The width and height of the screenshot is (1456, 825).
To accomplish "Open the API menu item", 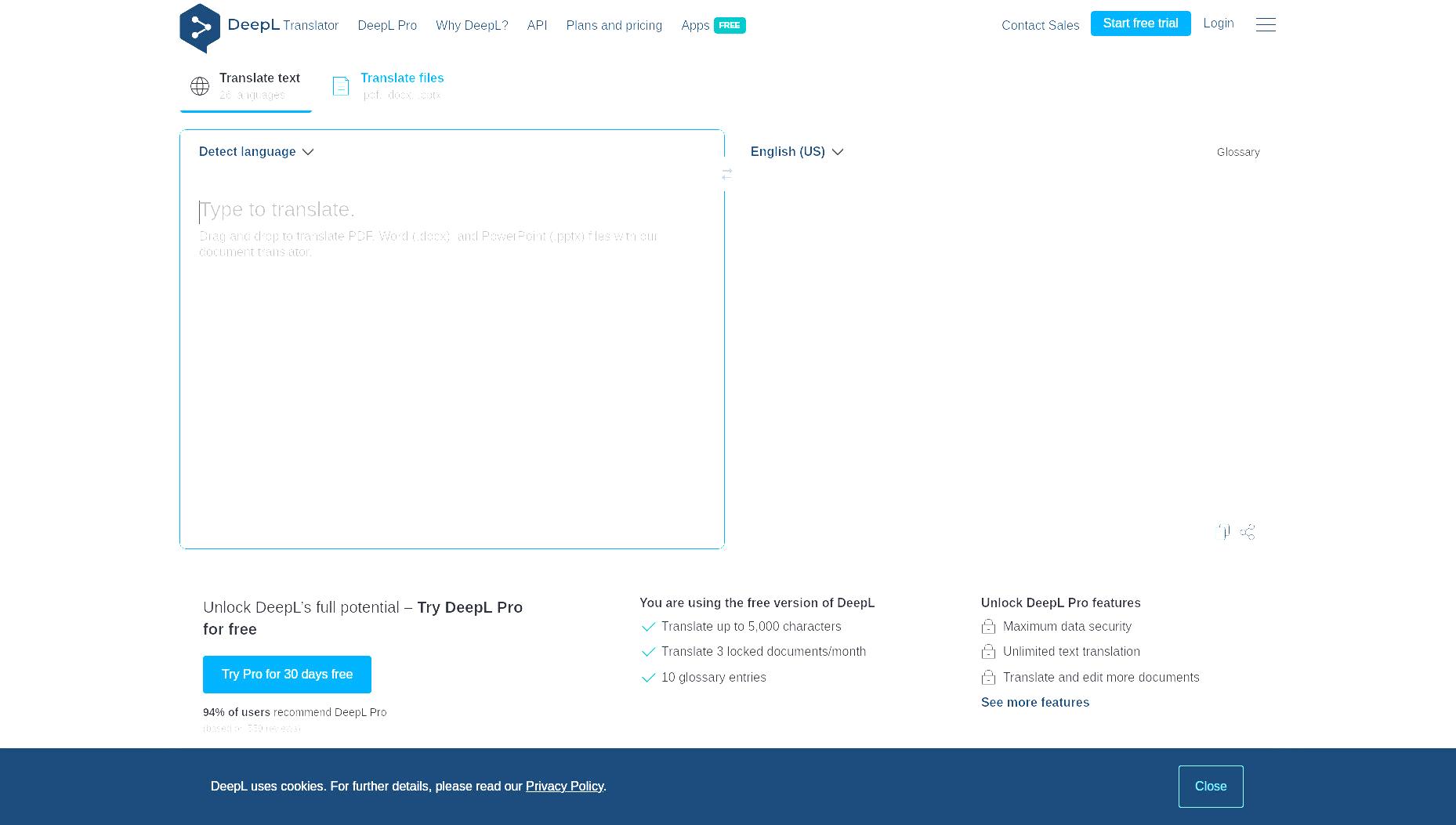I will coord(537,26).
